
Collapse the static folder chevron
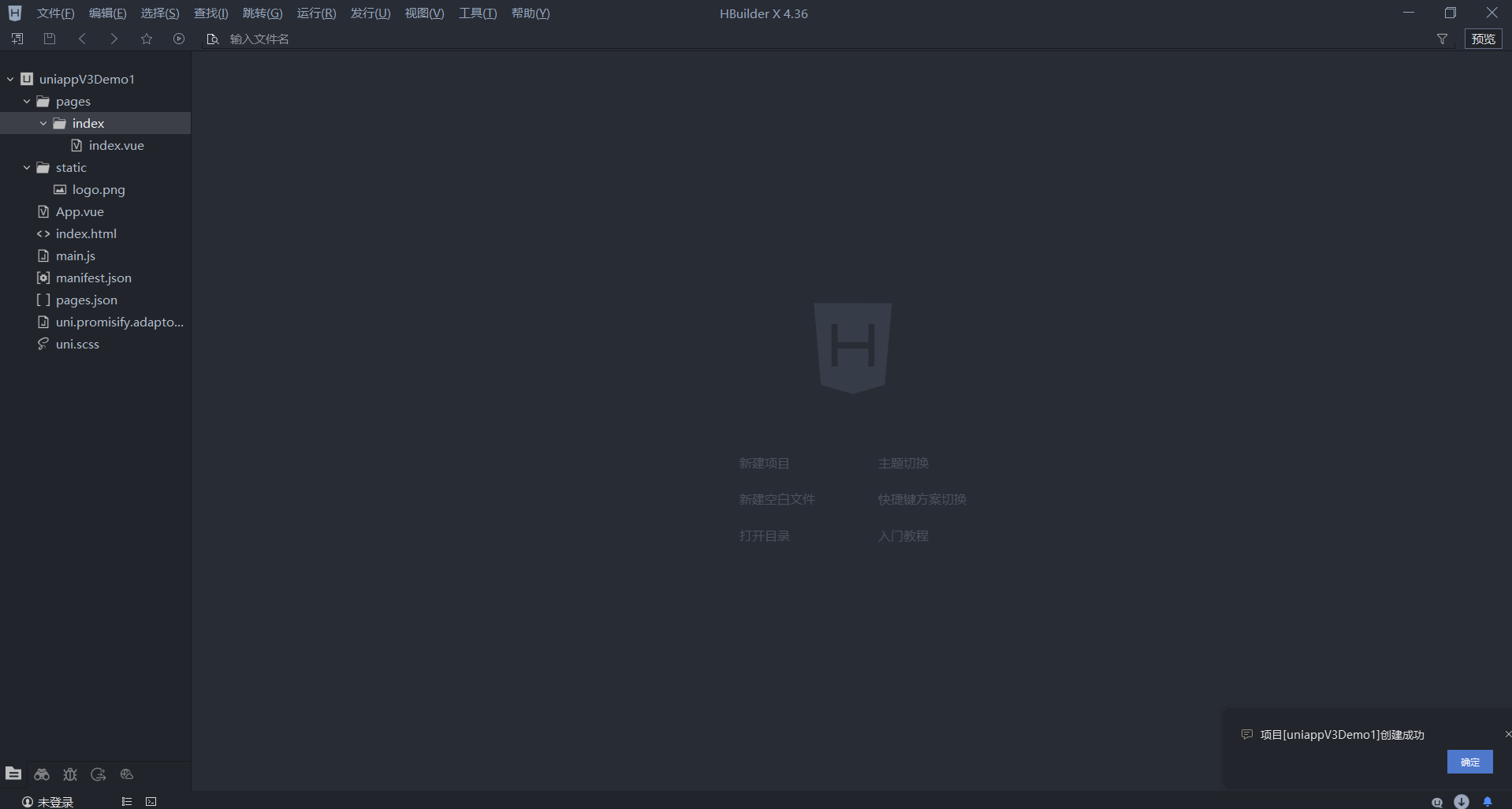coord(27,167)
